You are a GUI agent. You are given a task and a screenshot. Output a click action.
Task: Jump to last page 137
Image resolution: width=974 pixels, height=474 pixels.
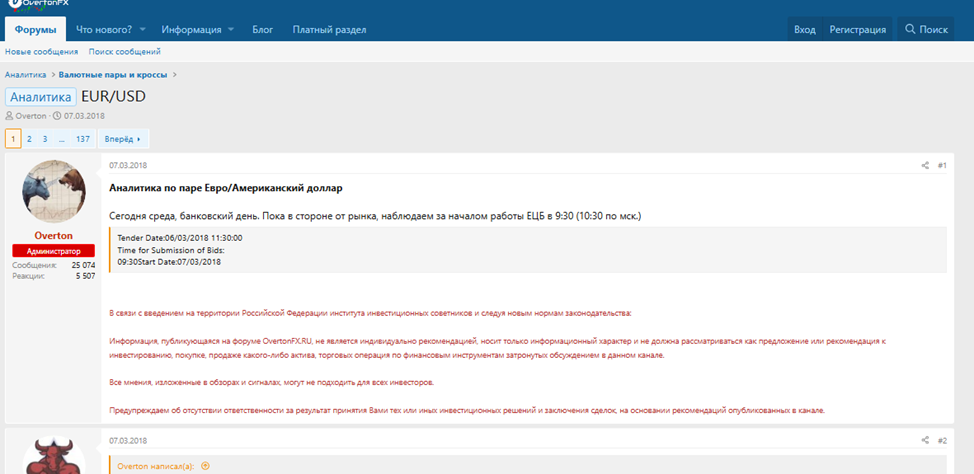pyautogui.click(x=83, y=139)
